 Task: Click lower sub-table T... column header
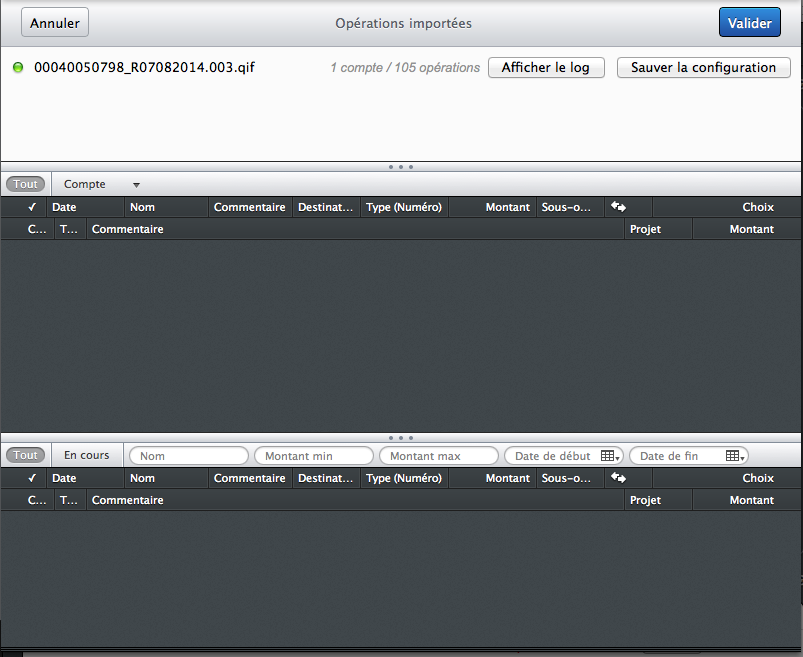pyautogui.click(x=69, y=500)
